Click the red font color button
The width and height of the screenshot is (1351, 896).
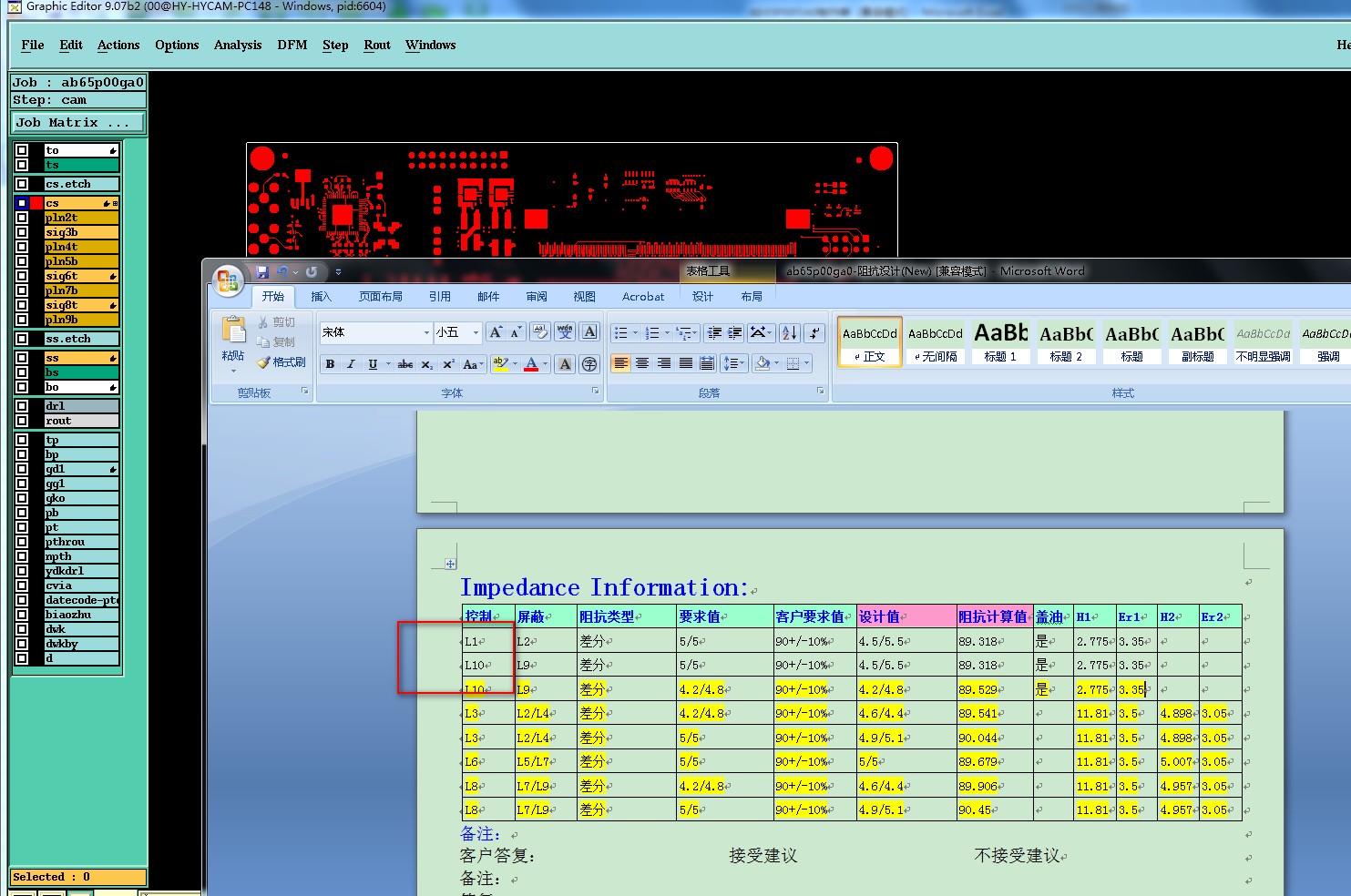pos(531,364)
